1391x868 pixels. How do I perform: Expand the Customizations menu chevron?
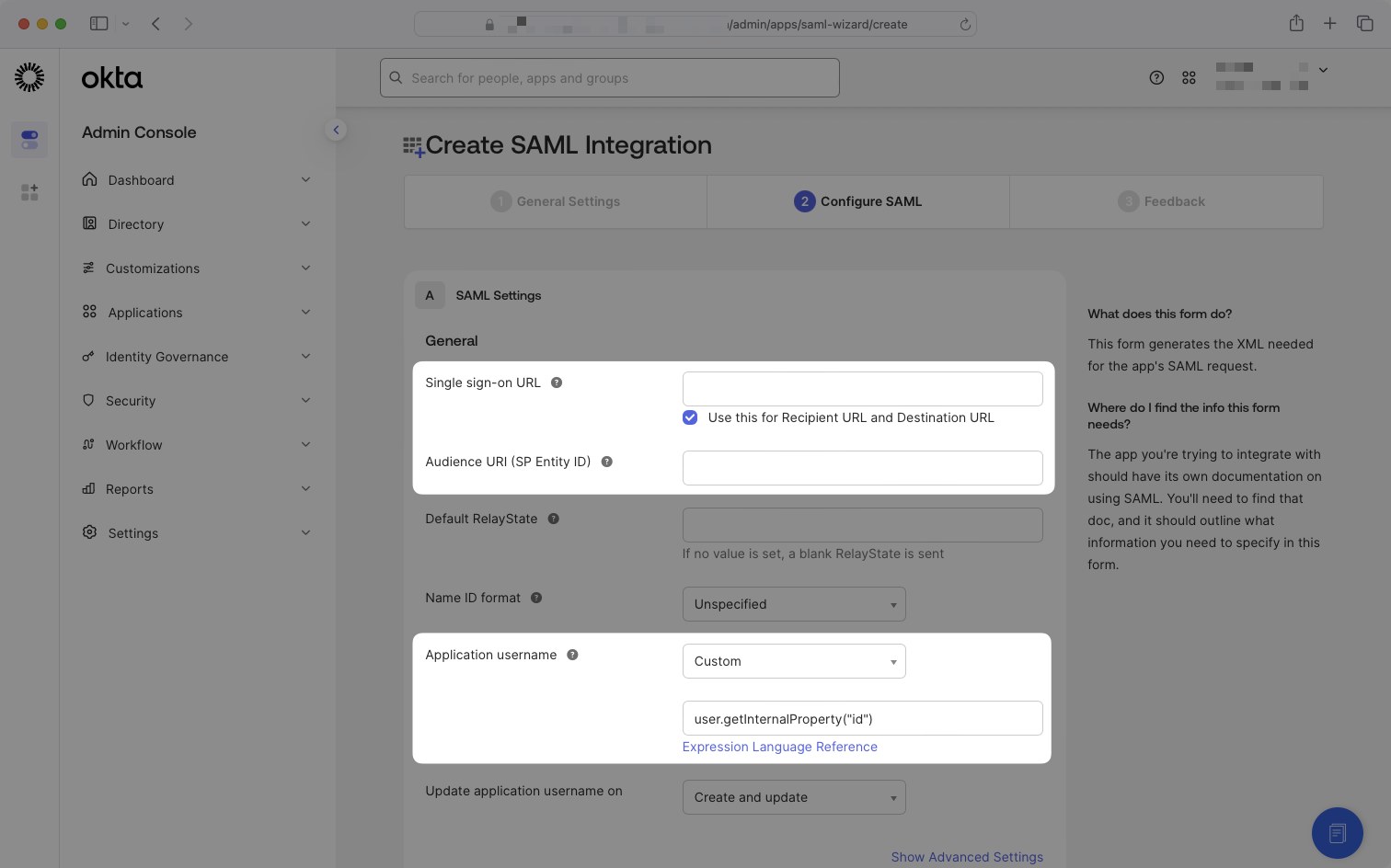[305, 268]
